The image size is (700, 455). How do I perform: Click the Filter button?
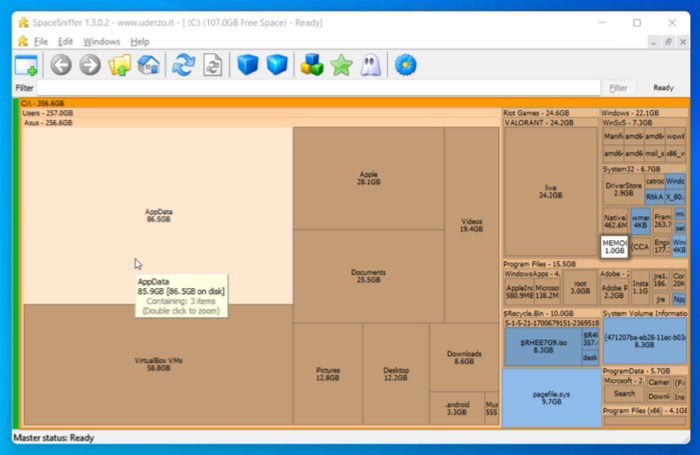(618, 88)
